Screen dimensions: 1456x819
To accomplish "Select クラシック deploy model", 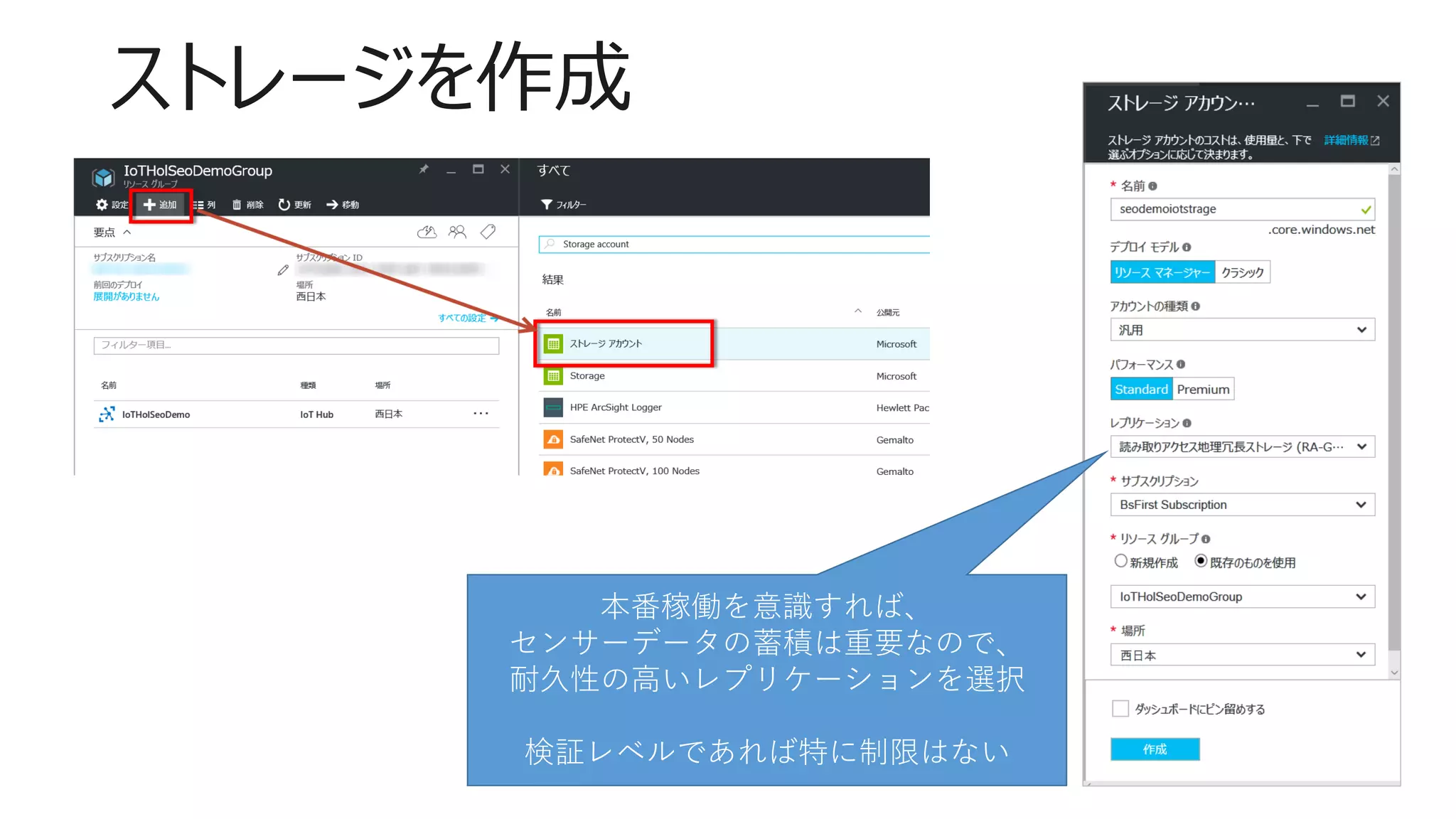I will [x=1242, y=272].
